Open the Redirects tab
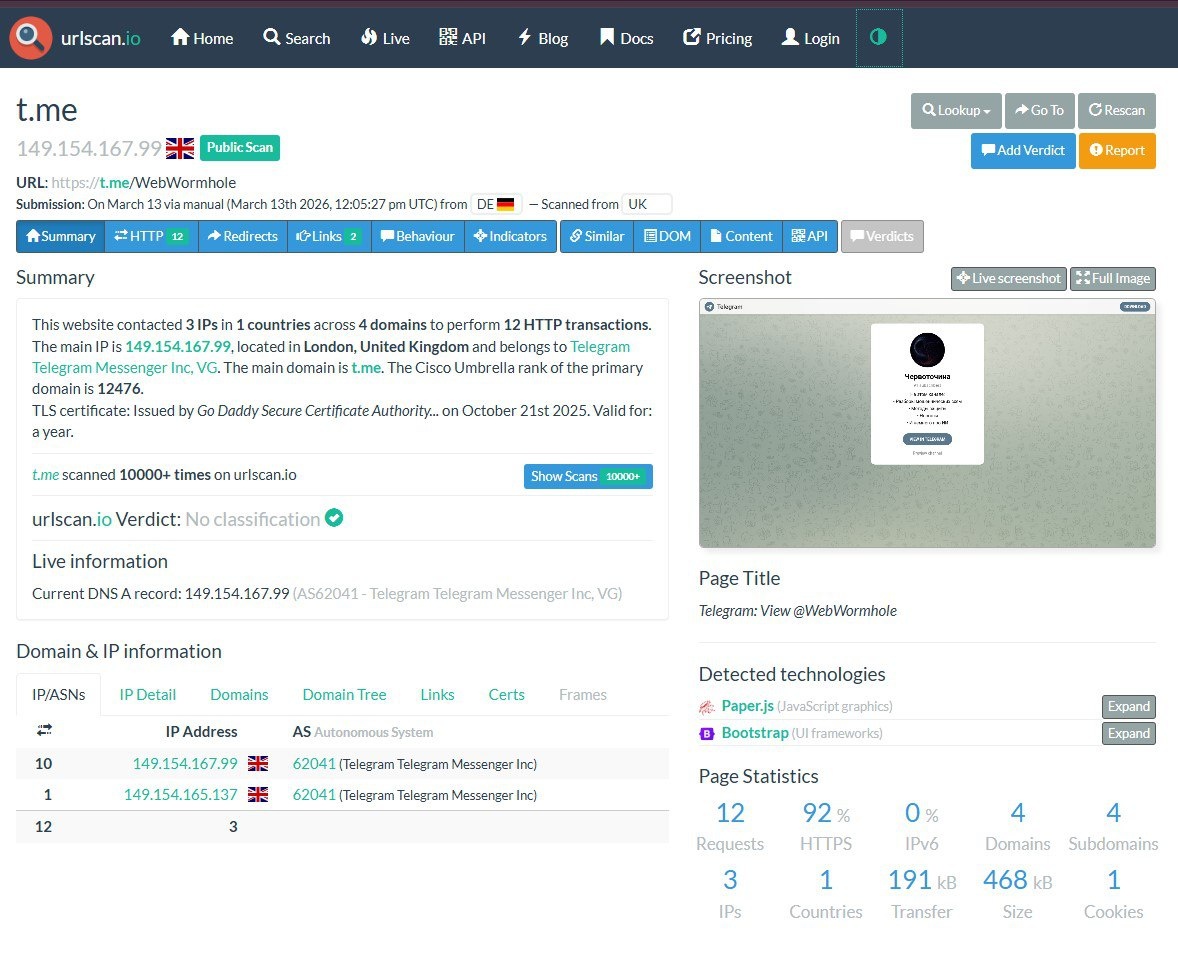The height and width of the screenshot is (964, 1178). coord(243,236)
